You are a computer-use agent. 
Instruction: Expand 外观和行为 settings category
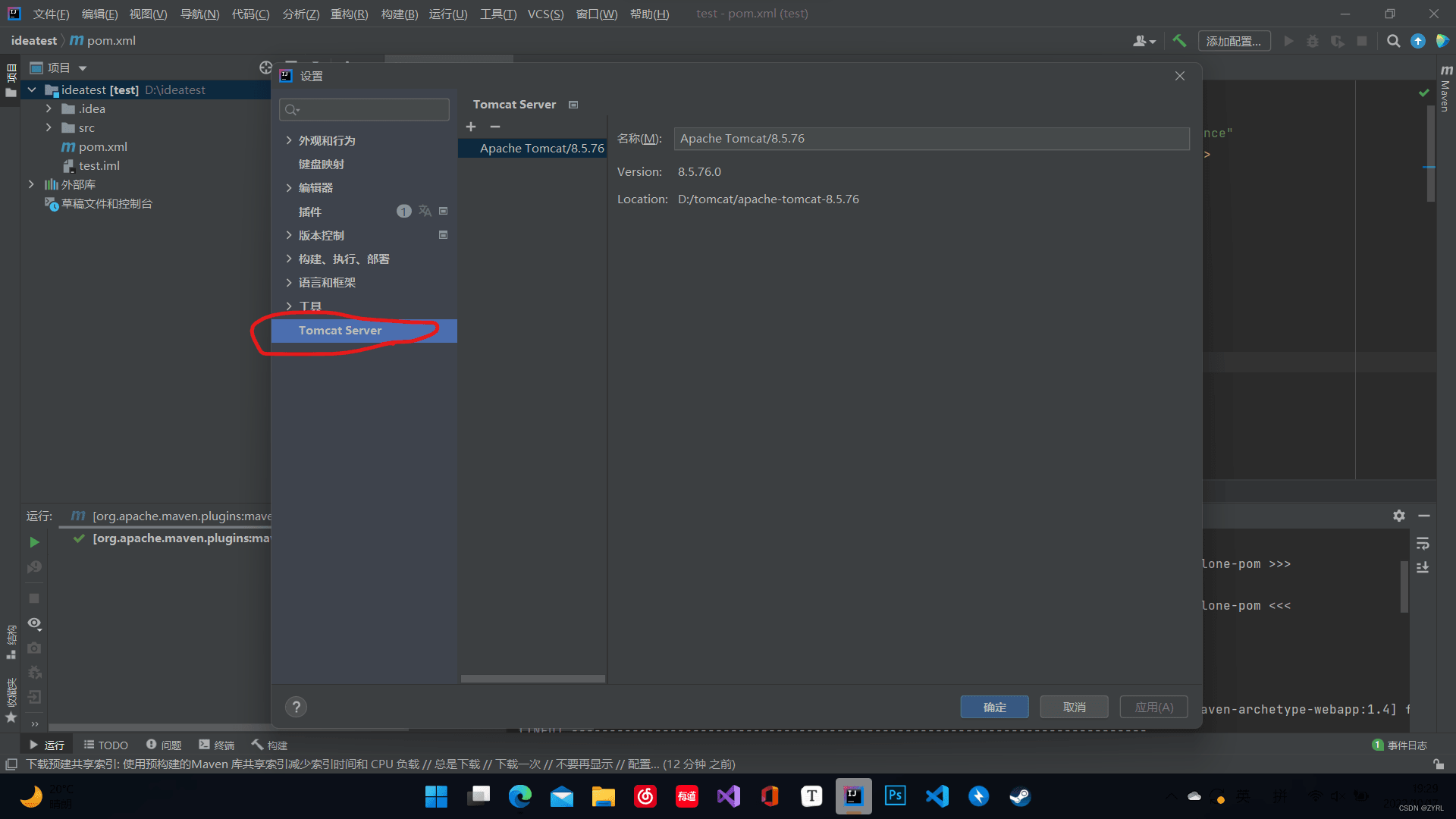(289, 140)
